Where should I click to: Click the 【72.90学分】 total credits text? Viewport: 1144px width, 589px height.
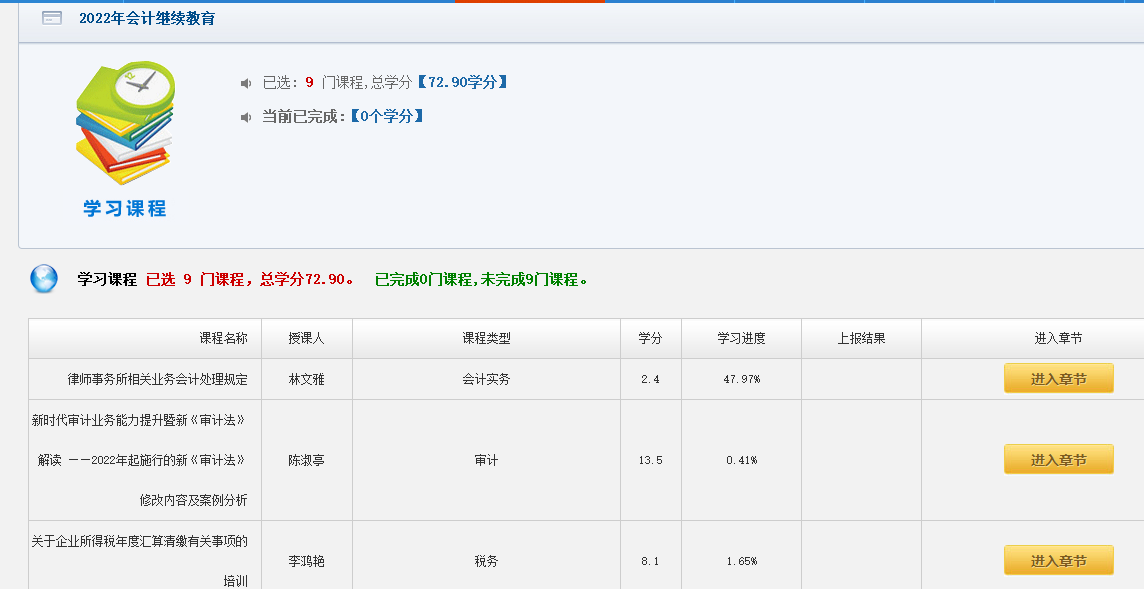[461, 82]
